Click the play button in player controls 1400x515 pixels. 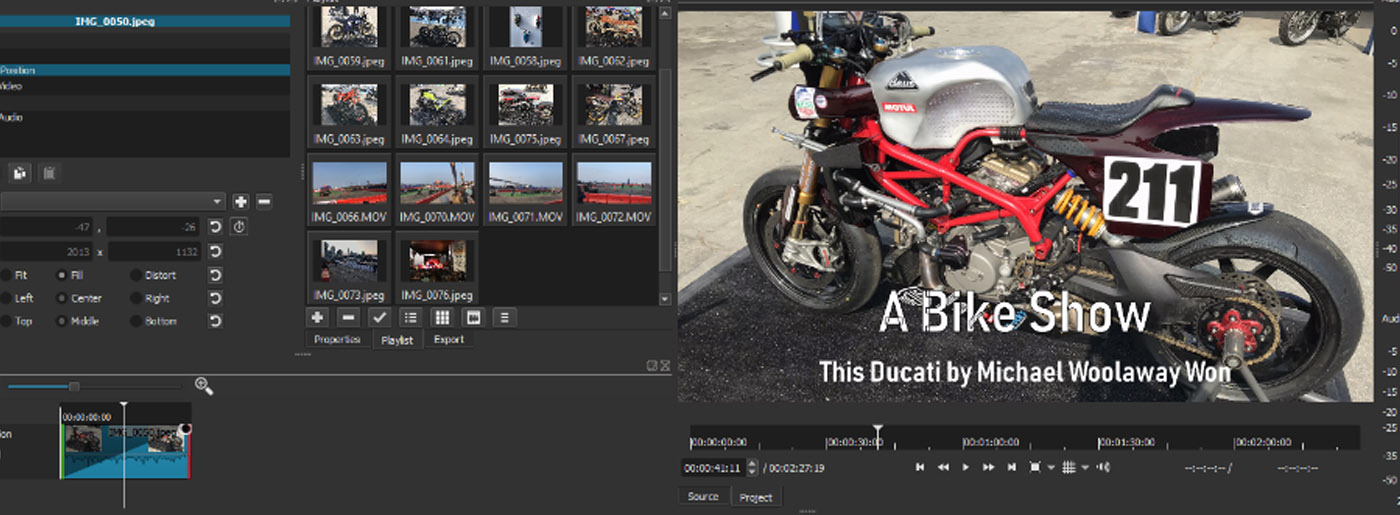965,467
